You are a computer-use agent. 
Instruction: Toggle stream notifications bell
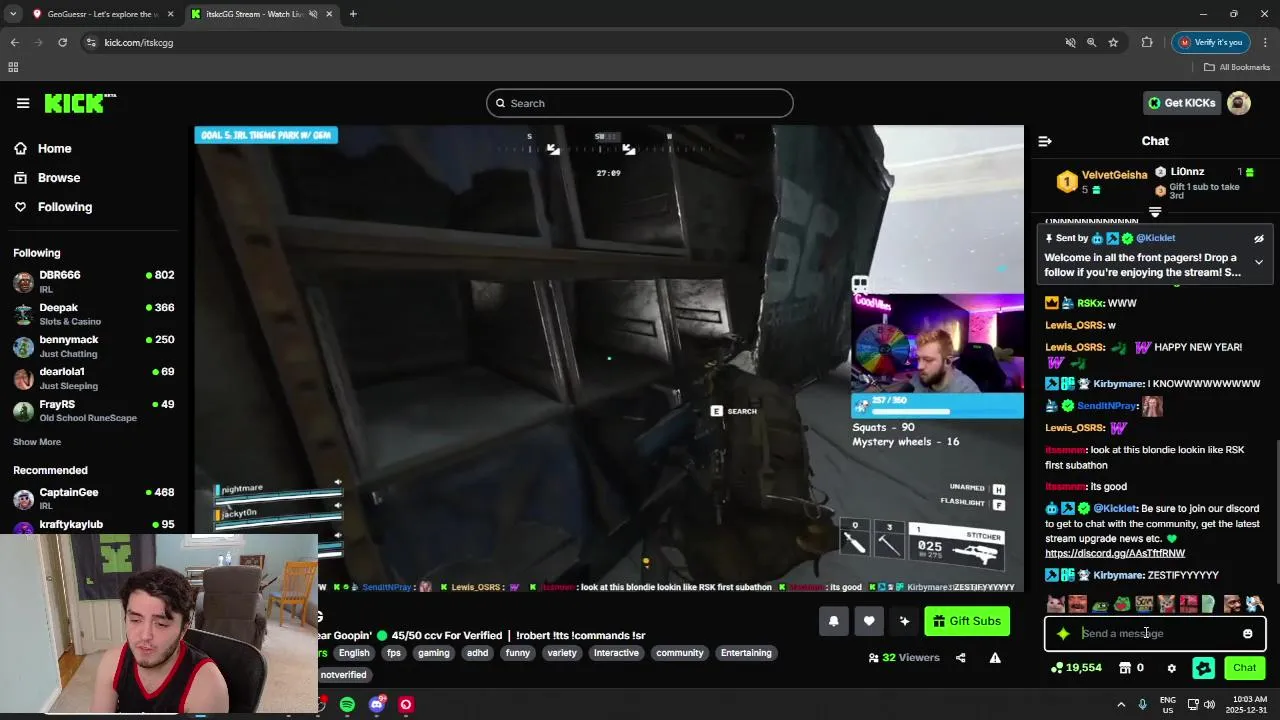tap(834, 621)
